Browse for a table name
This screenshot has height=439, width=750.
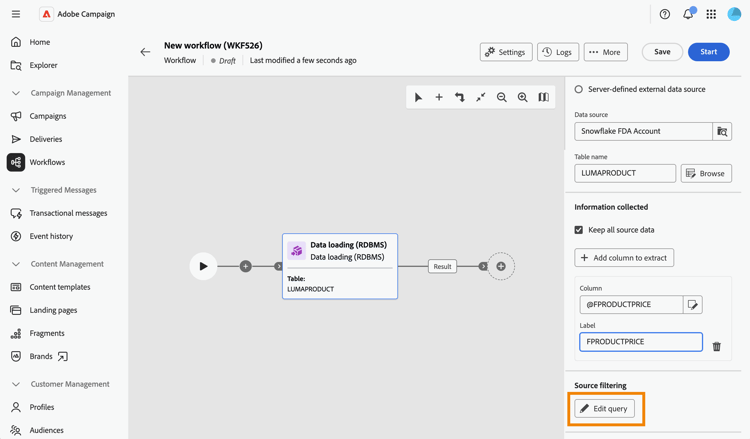pos(706,174)
